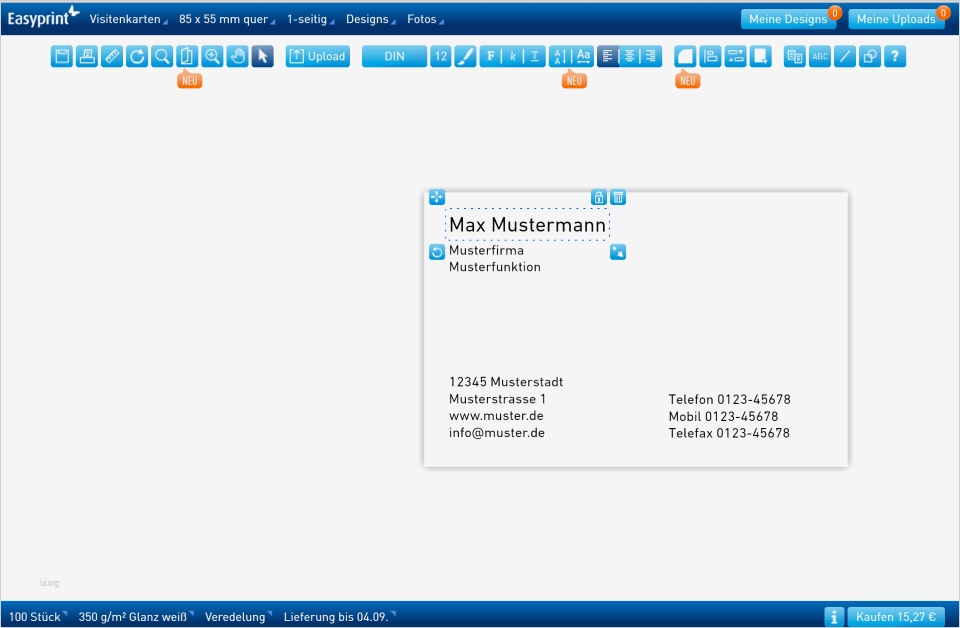Select the ruler tool icon
The image size is (960, 628).
click(112, 56)
